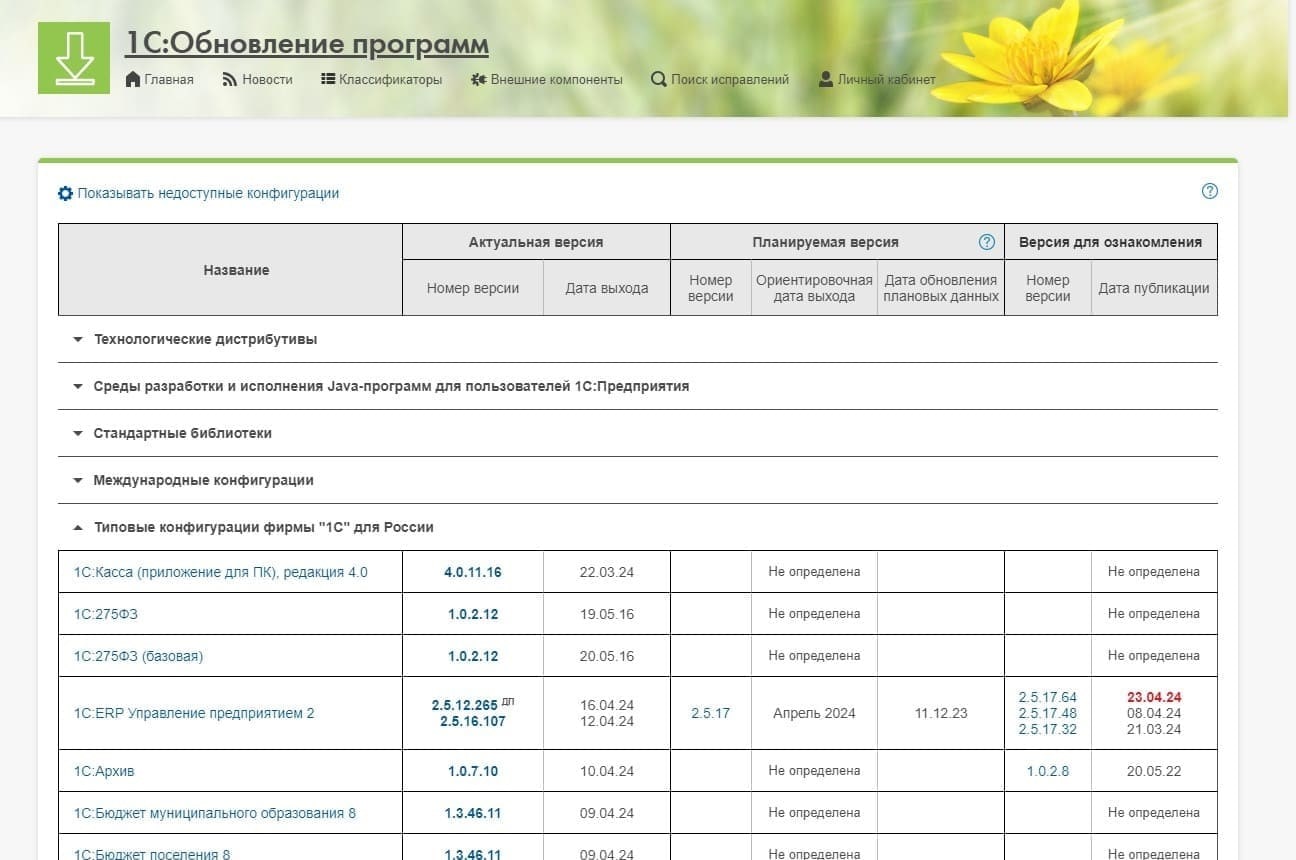The image size is (1296, 860).
Task: Collapse the Типовые конфигурации фирмы 1С arrow
Action: tap(78, 527)
